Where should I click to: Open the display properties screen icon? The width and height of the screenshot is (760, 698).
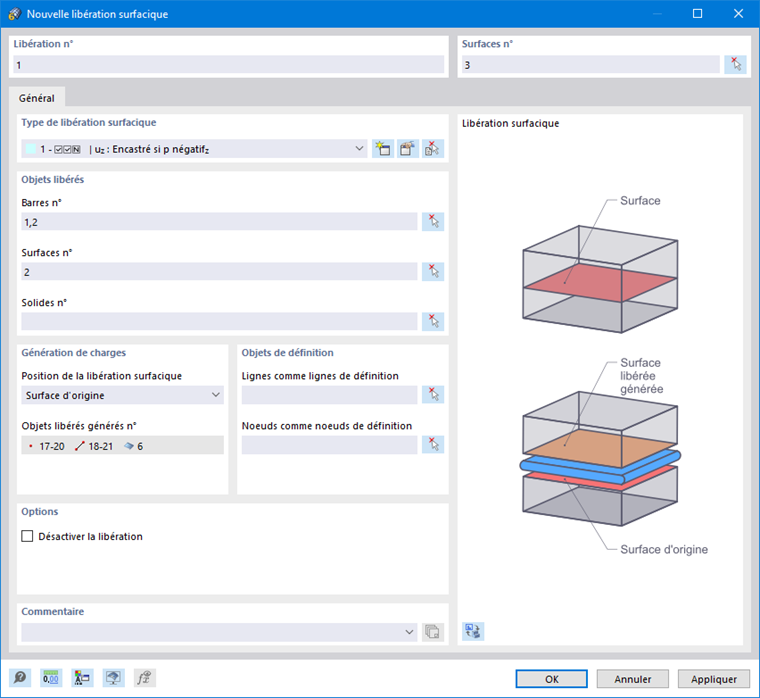[x=113, y=678]
